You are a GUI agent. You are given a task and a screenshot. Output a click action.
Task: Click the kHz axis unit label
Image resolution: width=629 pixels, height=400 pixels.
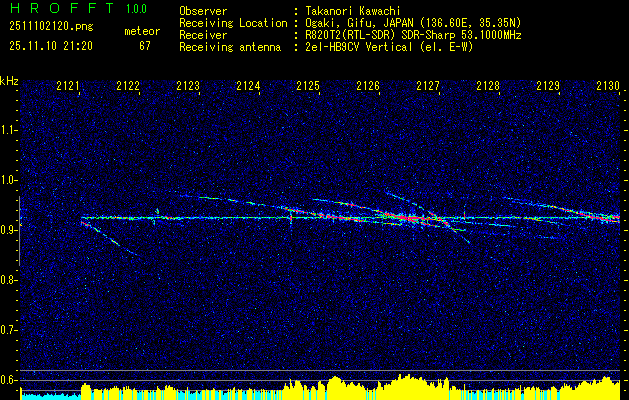pyautogui.click(x=9, y=81)
